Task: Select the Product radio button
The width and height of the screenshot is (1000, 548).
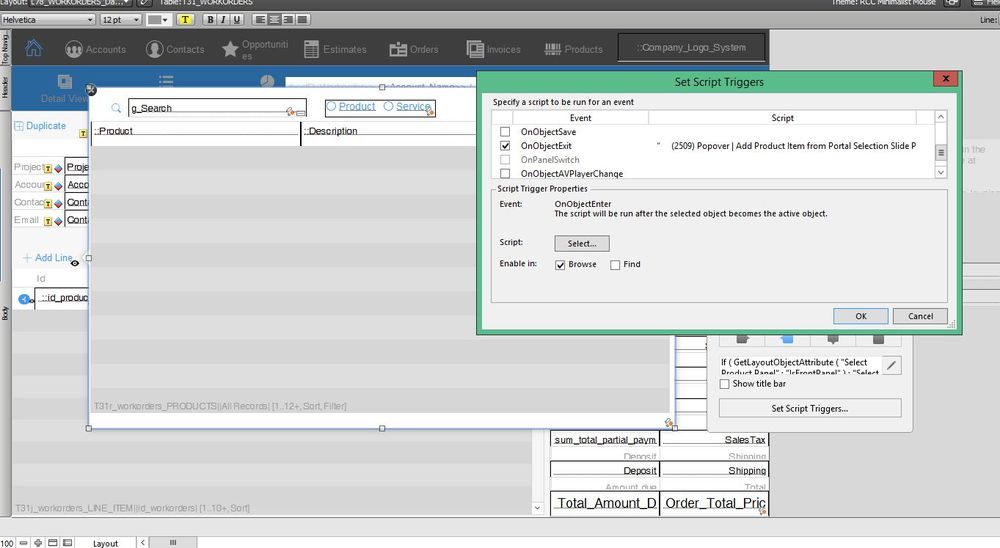Action: click(x=331, y=107)
